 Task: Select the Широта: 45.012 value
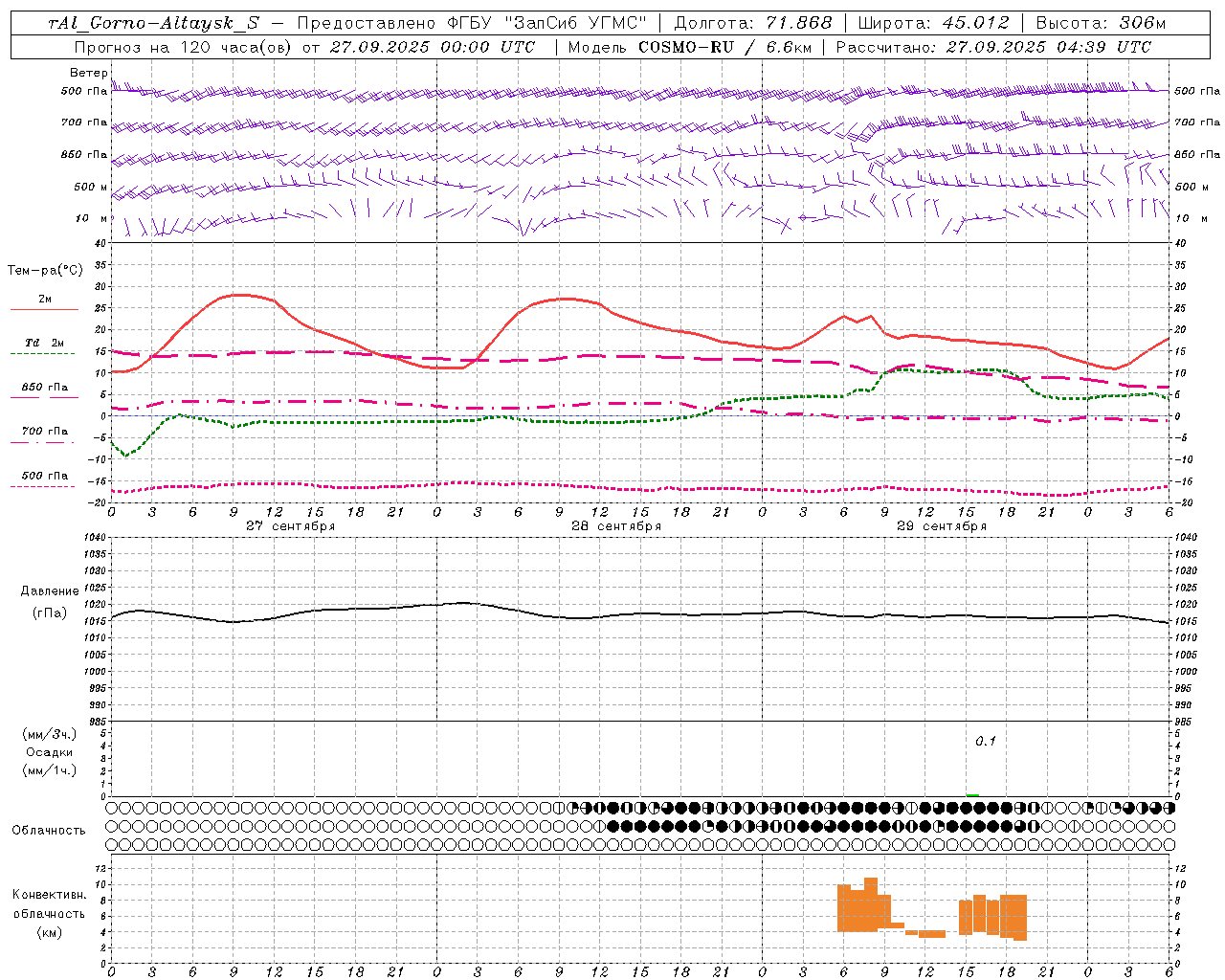(933, 23)
